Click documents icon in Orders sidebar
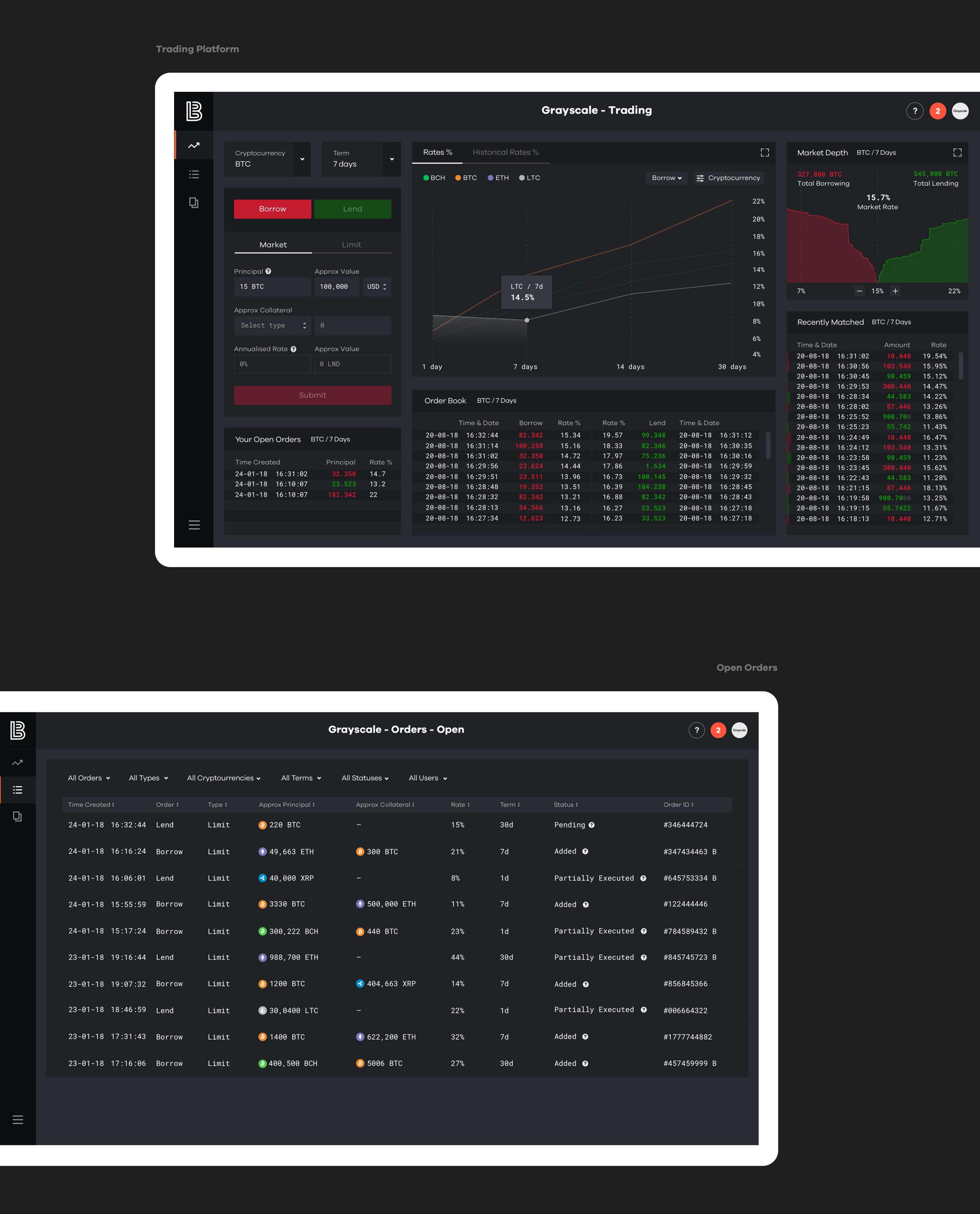Viewport: 980px width, 1214px height. click(18, 817)
